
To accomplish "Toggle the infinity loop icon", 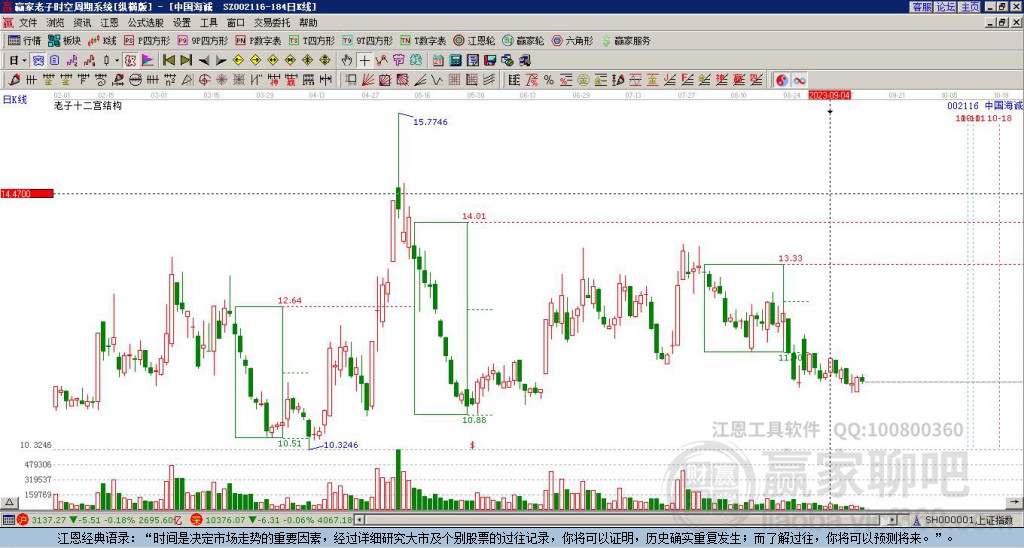I will pyautogui.click(x=799, y=80).
